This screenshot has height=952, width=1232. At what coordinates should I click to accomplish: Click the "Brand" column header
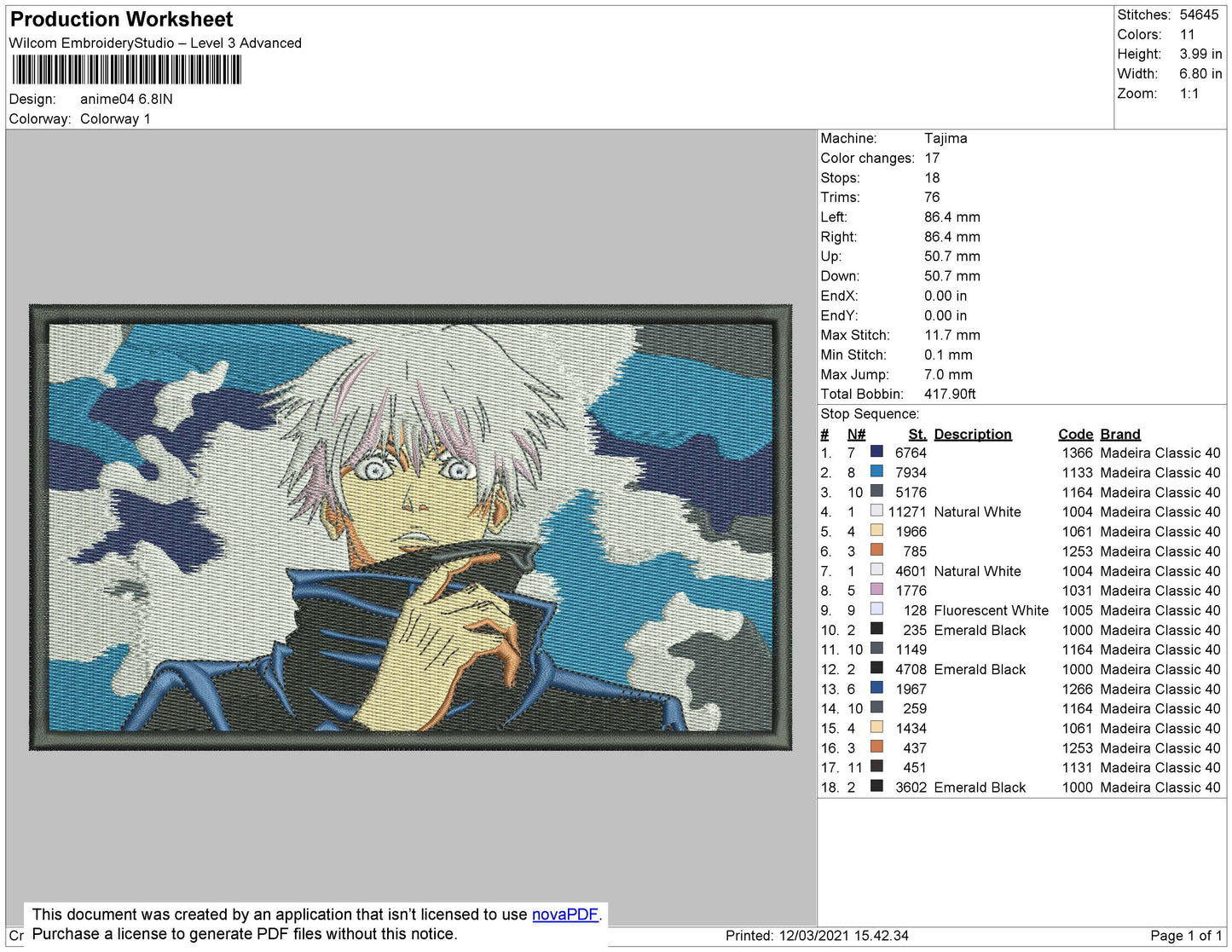click(1120, 435)
